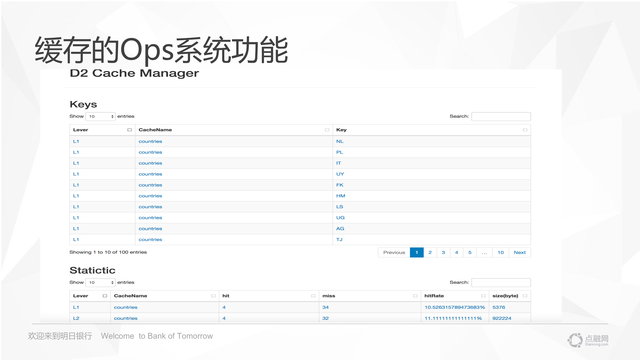Open the Statictic table show entries dropdown

(x=100, y=282)
